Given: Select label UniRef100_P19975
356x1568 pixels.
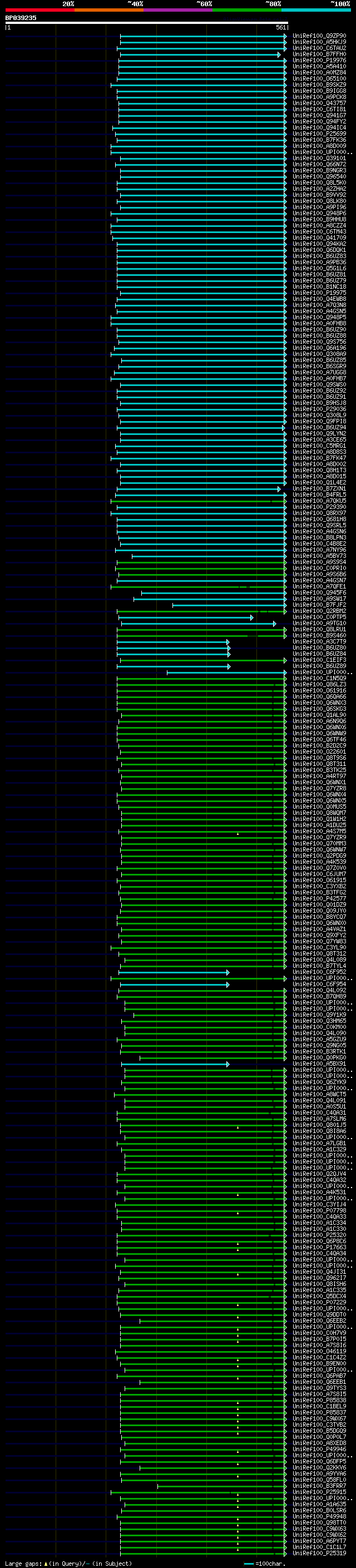Looking at the screenshot, I should (x=319, y=293).
